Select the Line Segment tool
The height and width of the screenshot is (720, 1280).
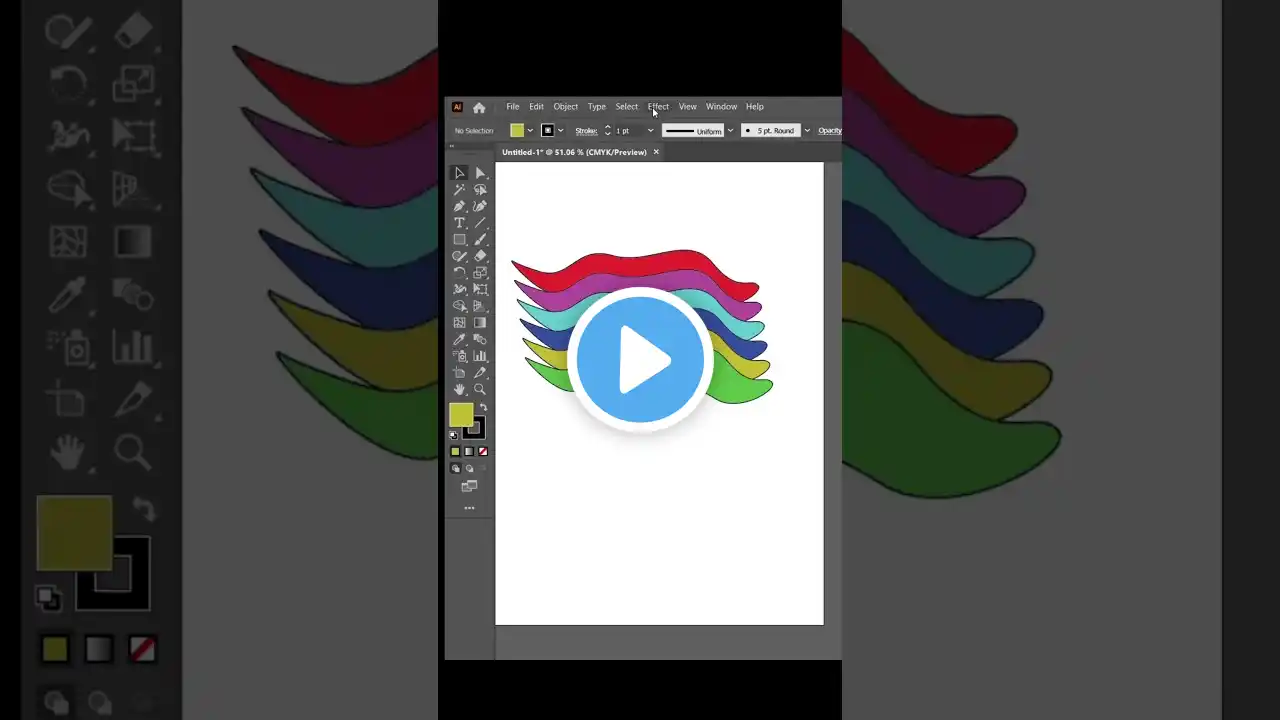click(480, 223)
